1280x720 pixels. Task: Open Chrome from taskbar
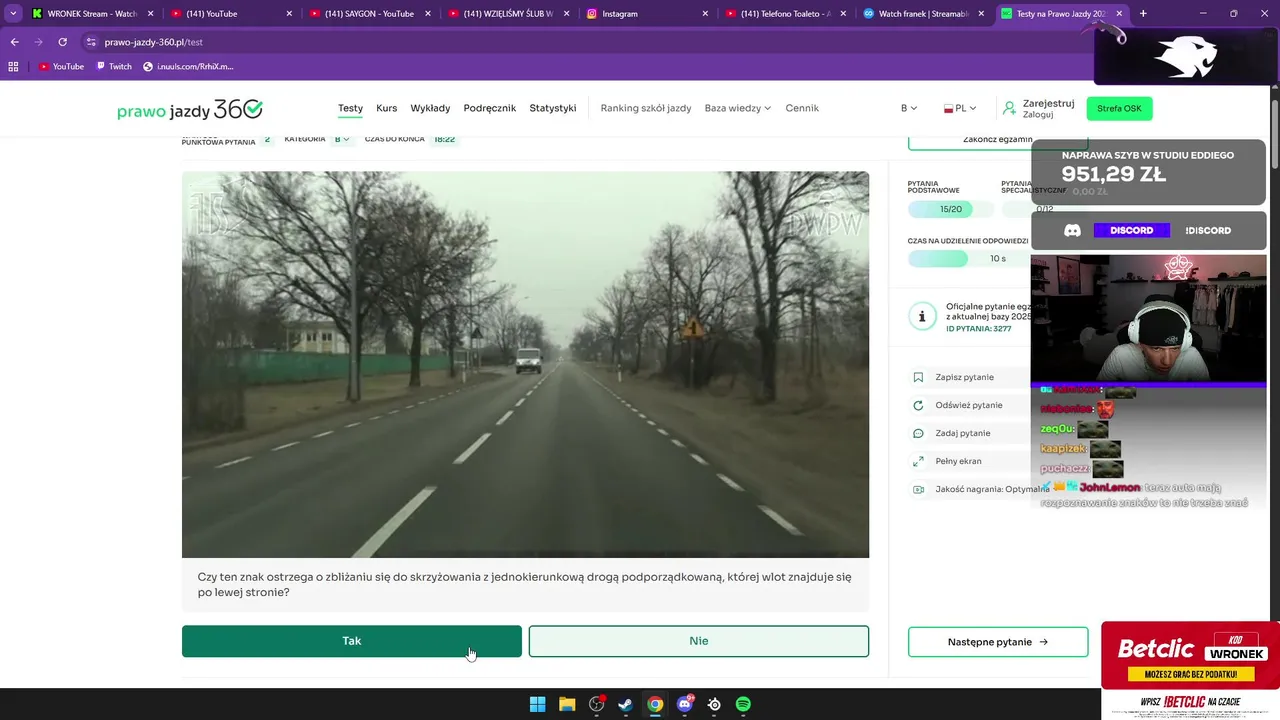click(654, 704)
